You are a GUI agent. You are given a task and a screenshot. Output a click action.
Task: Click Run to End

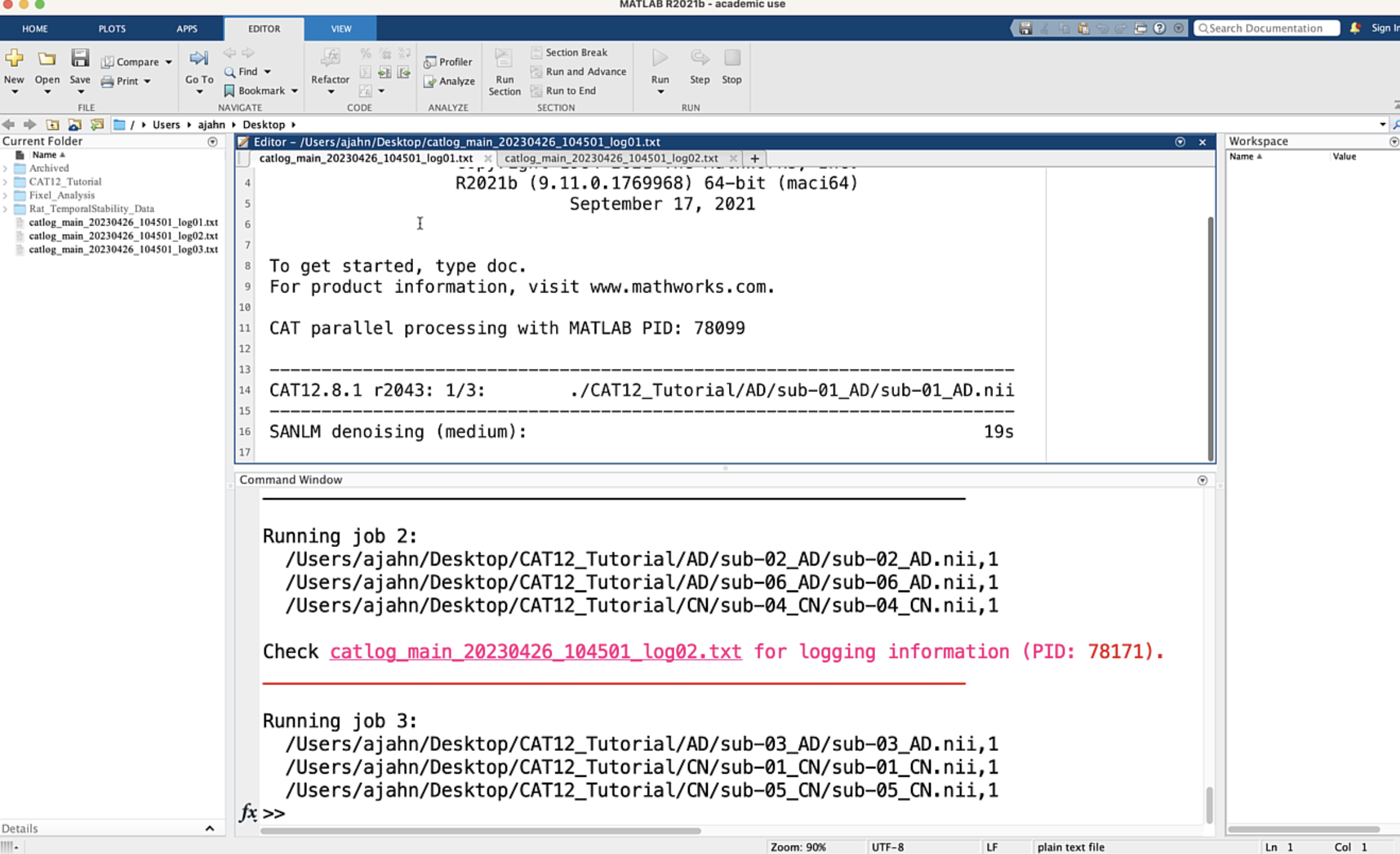point(563,90)
